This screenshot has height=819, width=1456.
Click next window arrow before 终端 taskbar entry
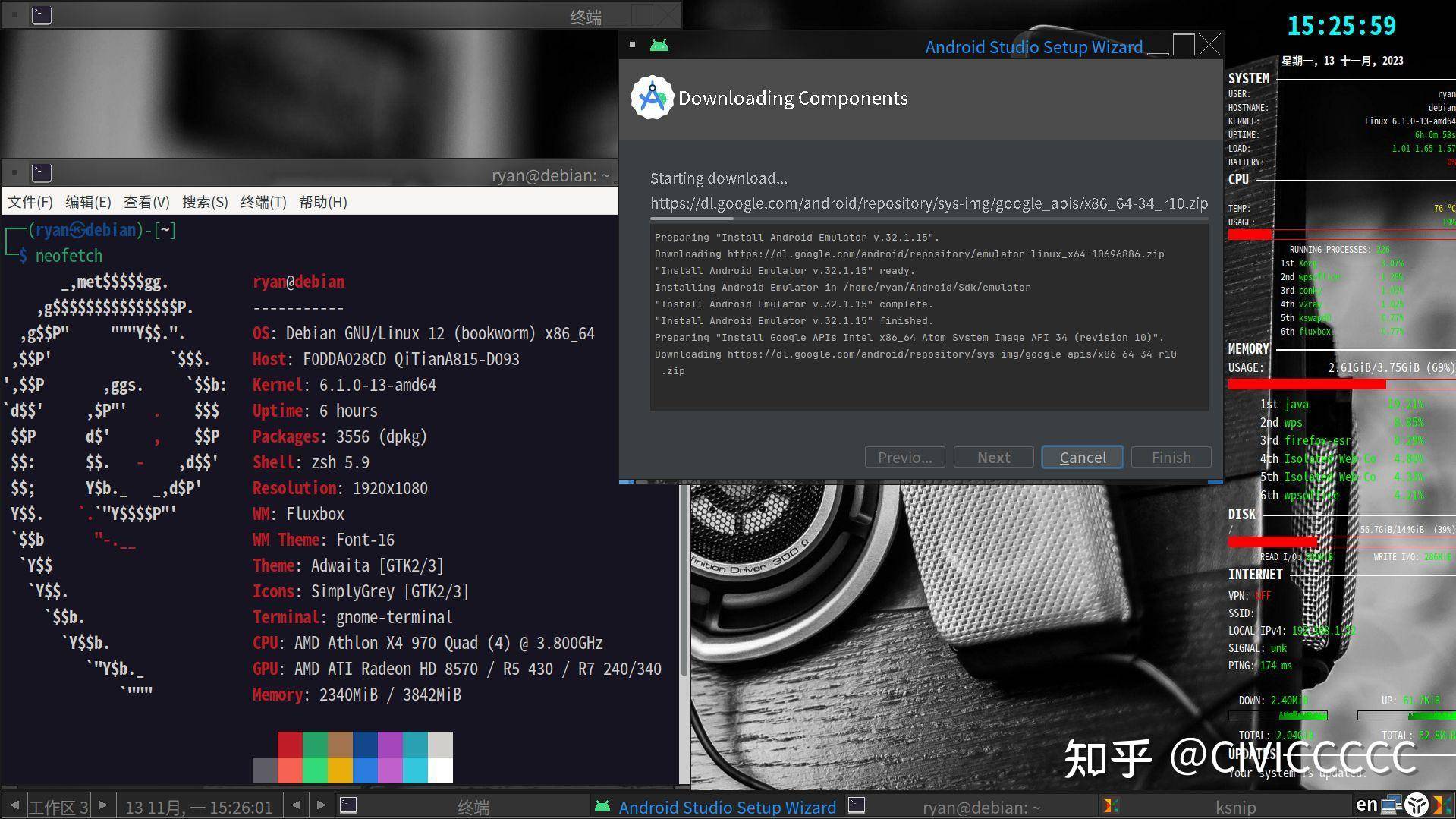[322, 805]
